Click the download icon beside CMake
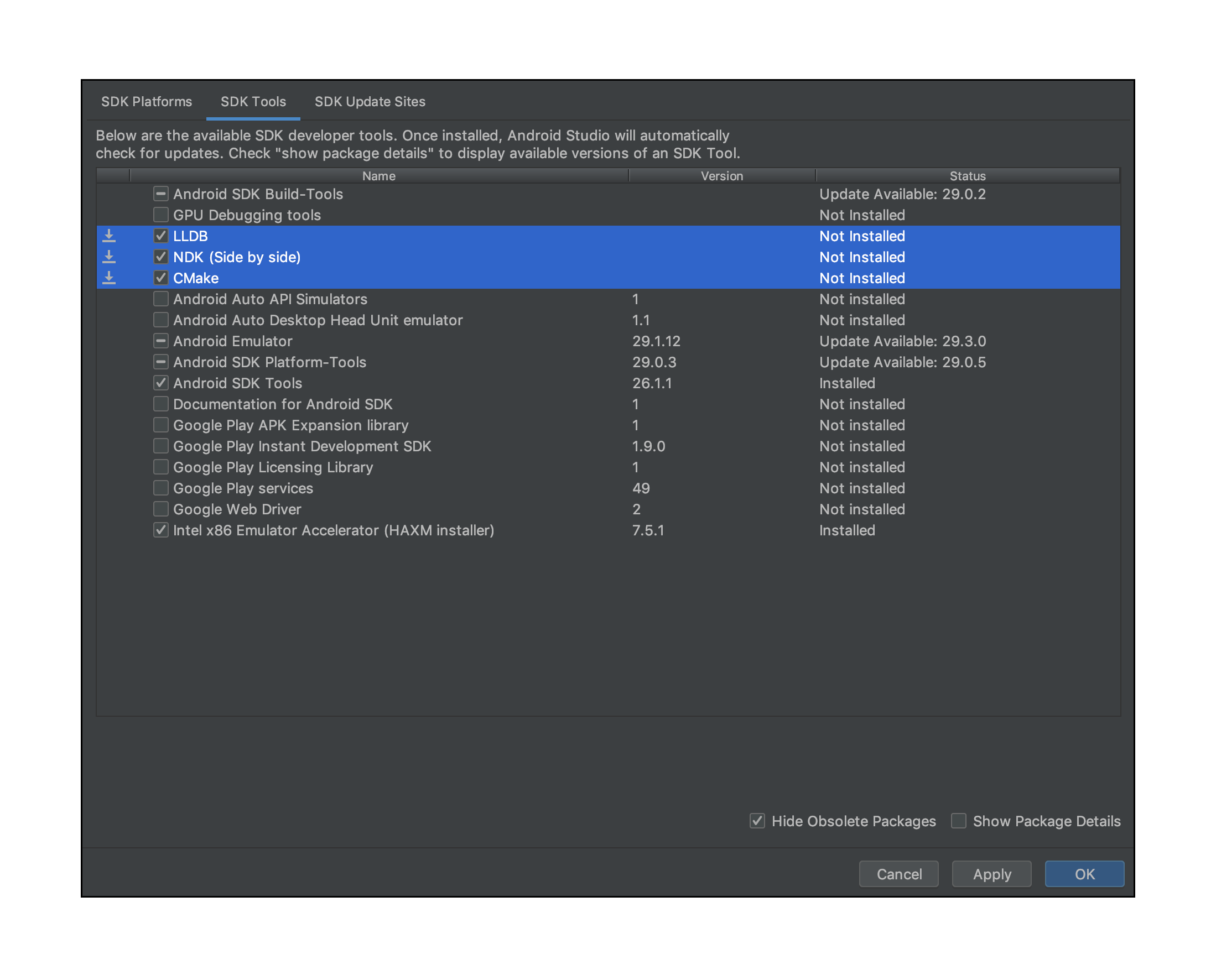This screenshot has width=1216, height=980. [109, 278]
